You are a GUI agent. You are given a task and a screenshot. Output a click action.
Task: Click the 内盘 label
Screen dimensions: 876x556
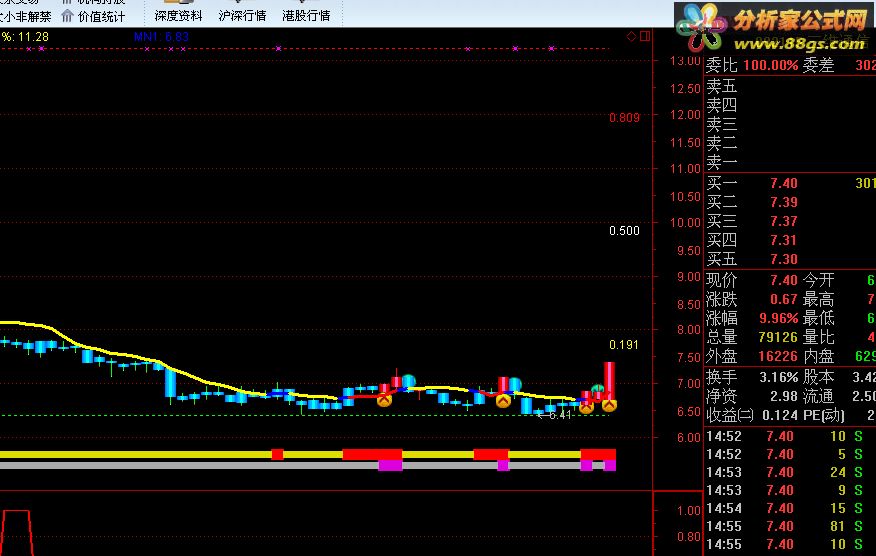point(818,356)
